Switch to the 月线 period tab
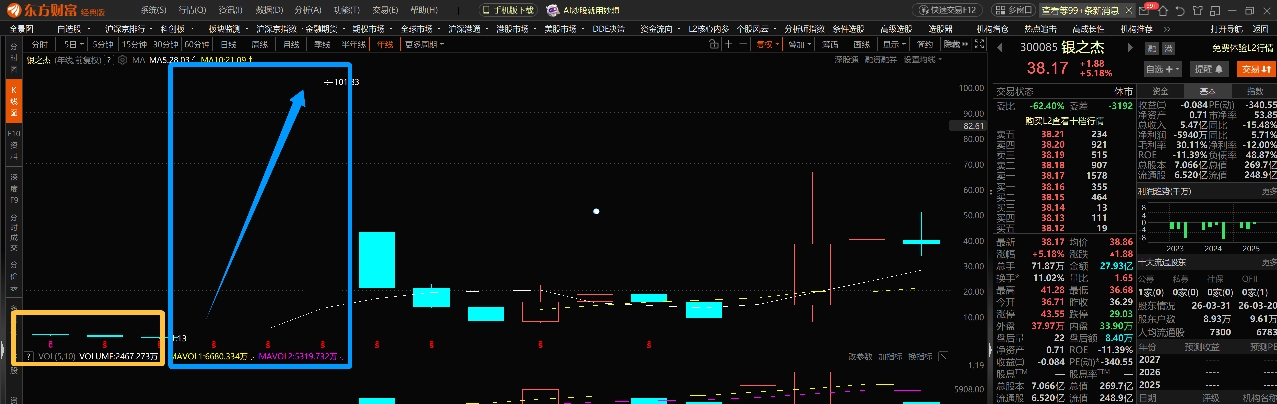 click(291, 44)
